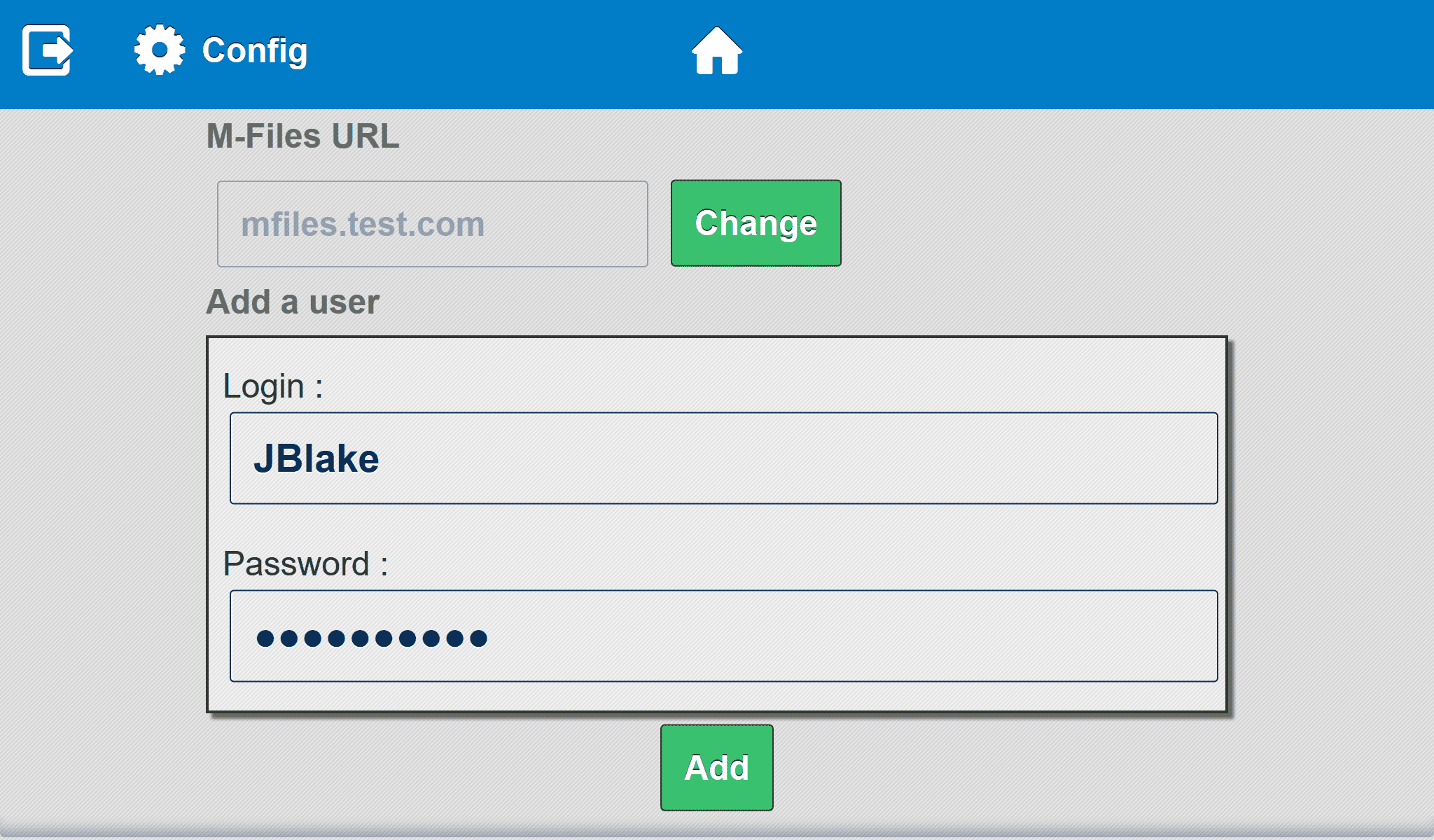Click into the Password field
Screen dimensions: 1434x840
(x=723, y=636)
